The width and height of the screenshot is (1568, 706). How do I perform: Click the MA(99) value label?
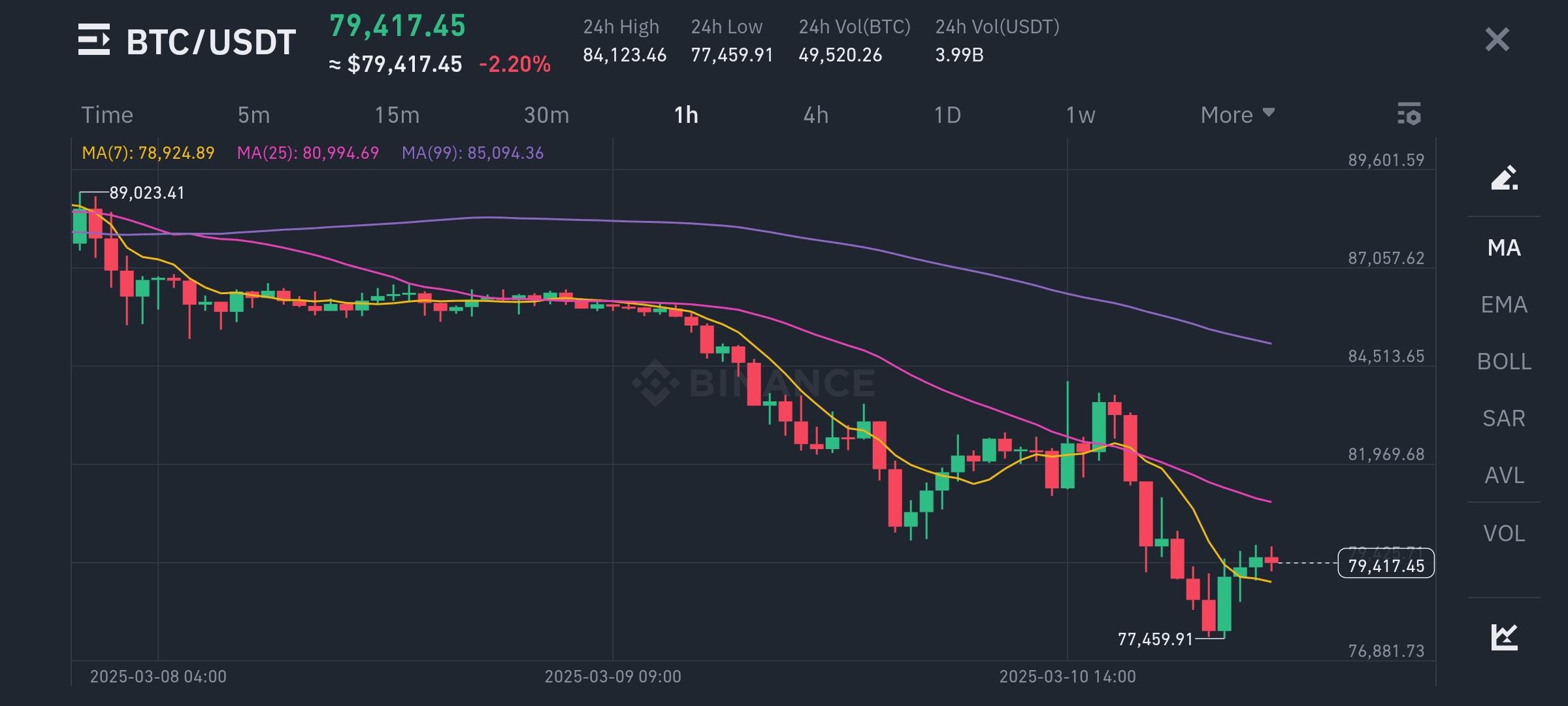pyautogui.click(x=472, y=153)
